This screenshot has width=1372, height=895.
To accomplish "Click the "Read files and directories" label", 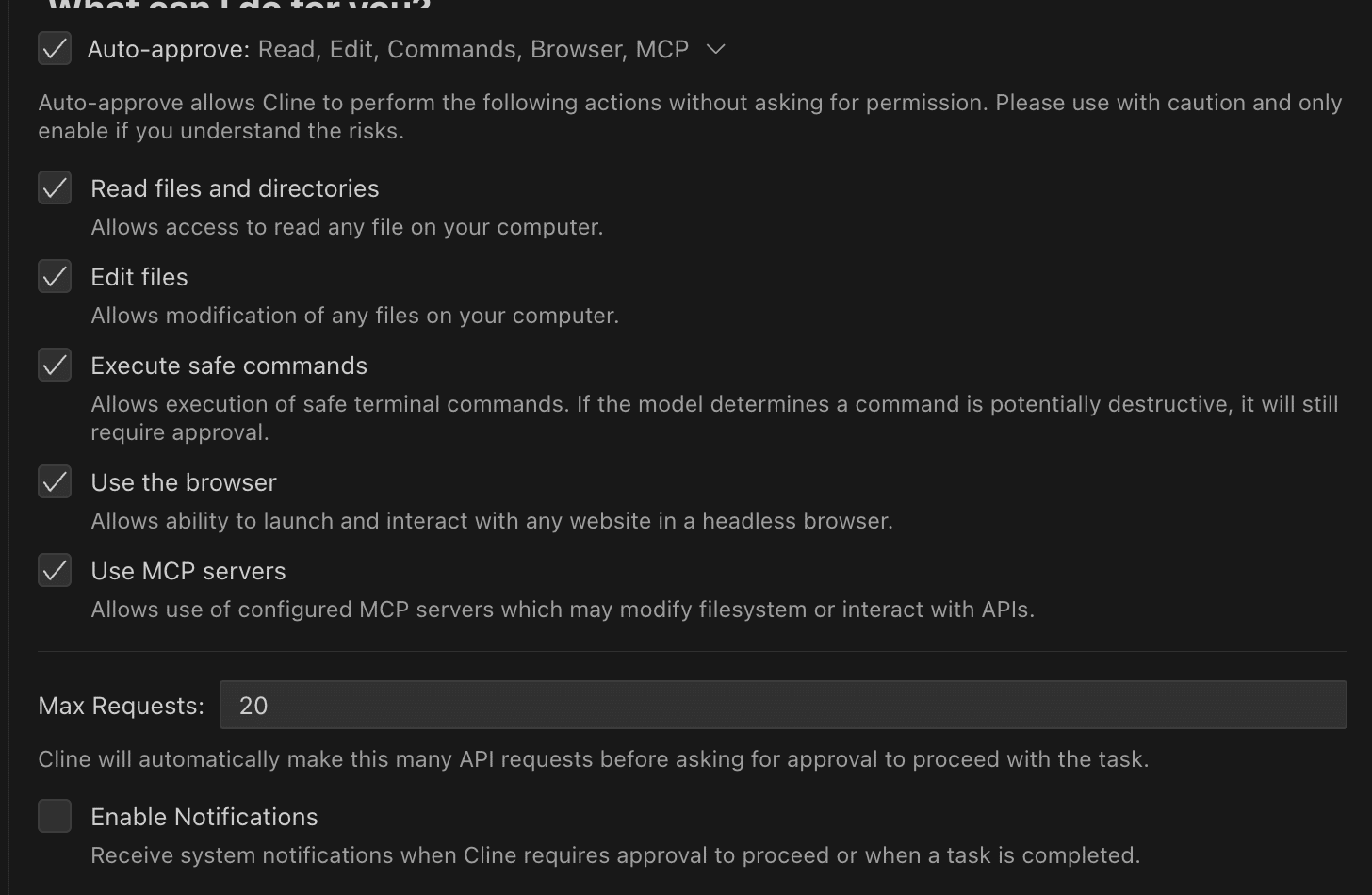I will pos(235,188).
